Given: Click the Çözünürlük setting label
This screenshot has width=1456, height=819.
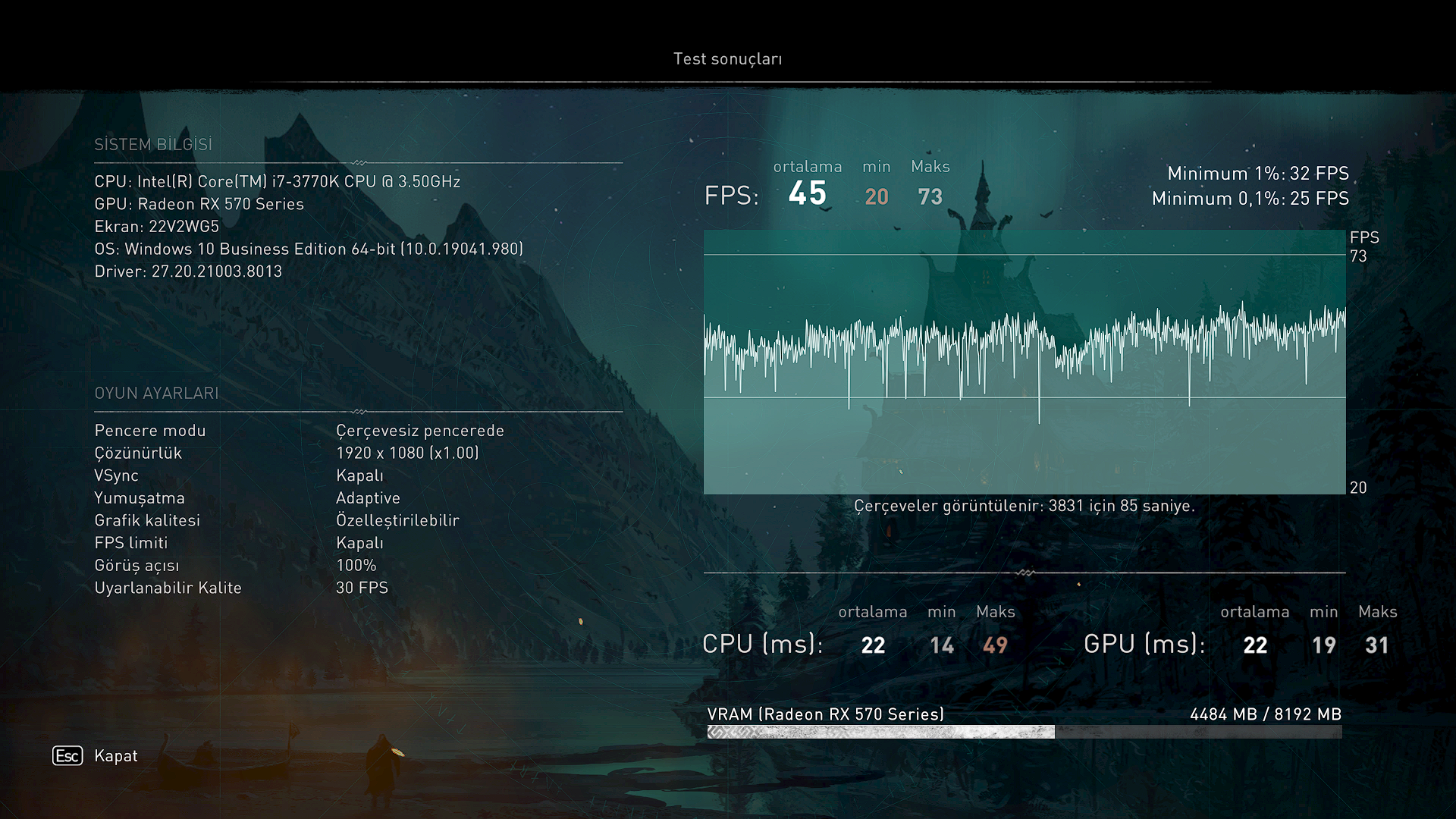Looking at the screenshot, I should click(138, 453).
